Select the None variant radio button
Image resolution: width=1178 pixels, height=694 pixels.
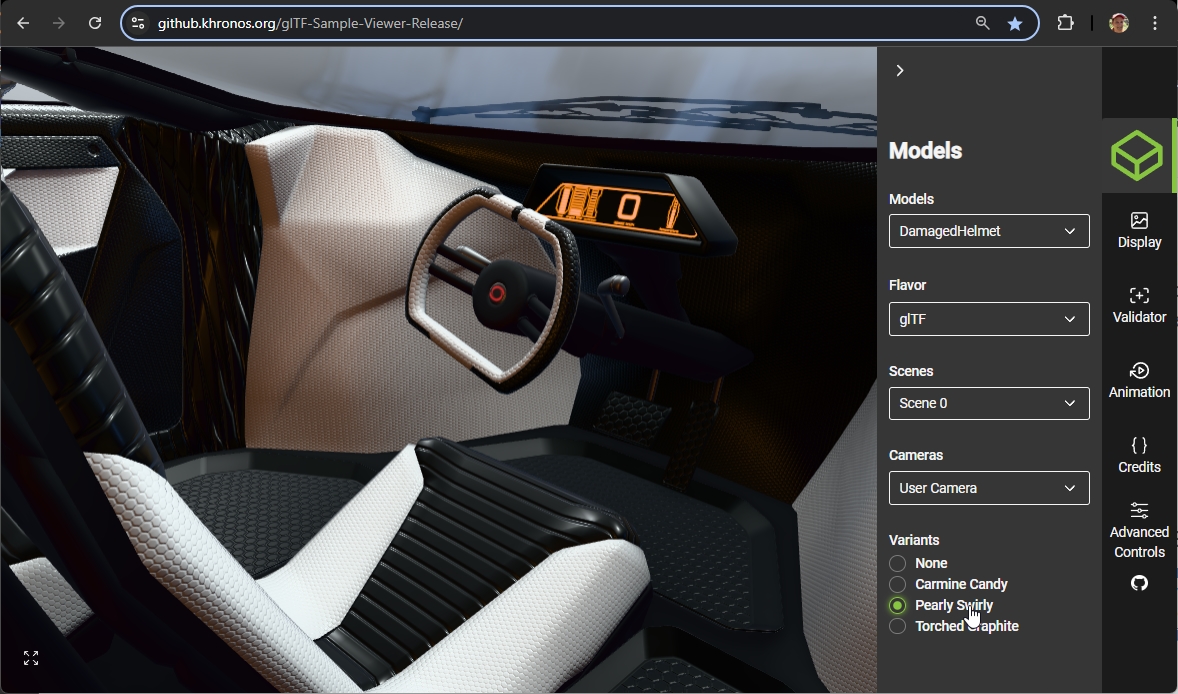(x=897, y=563)
